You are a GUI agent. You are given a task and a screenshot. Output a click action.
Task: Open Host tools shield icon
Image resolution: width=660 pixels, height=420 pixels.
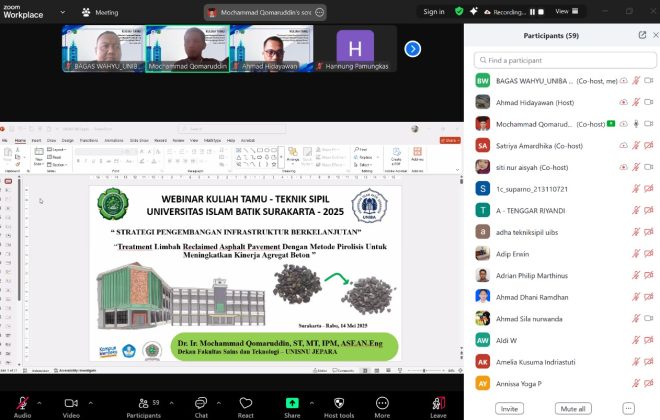pyautogui.click(x=339, y=403)
